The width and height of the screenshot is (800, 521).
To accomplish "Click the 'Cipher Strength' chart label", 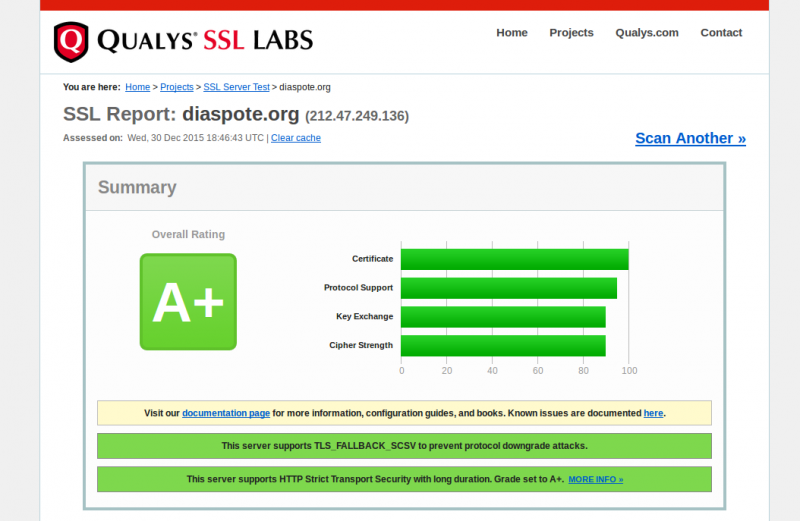I will (361, 345).
